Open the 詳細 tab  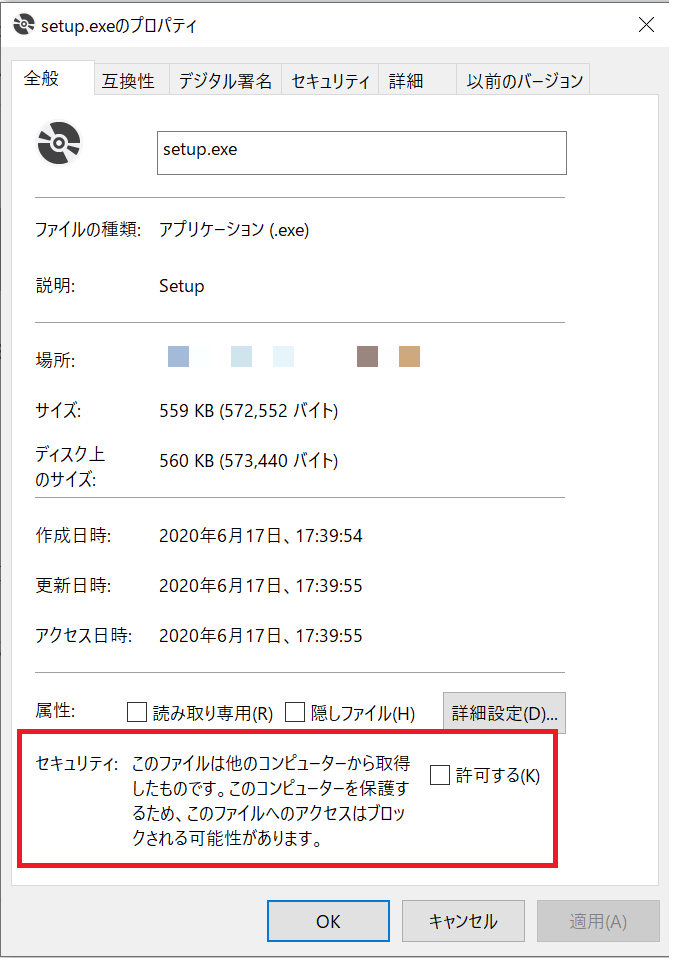[417, 81]
